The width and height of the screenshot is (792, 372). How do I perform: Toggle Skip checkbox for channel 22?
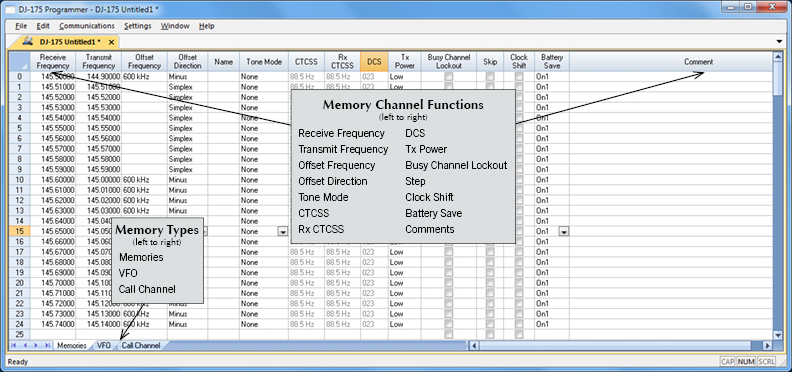tap(490, 303)
